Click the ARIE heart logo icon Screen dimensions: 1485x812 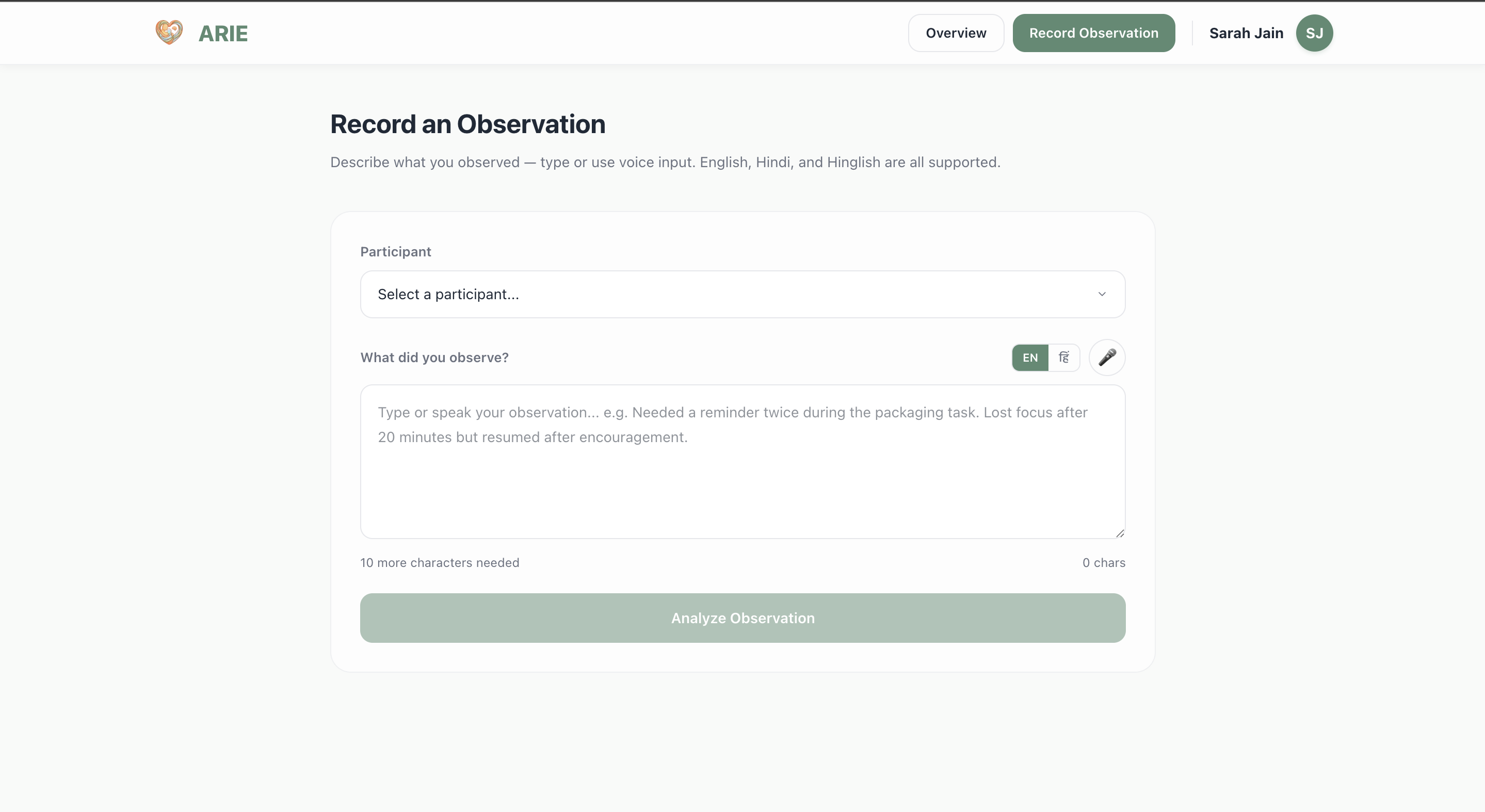click(x=169, y=33)
